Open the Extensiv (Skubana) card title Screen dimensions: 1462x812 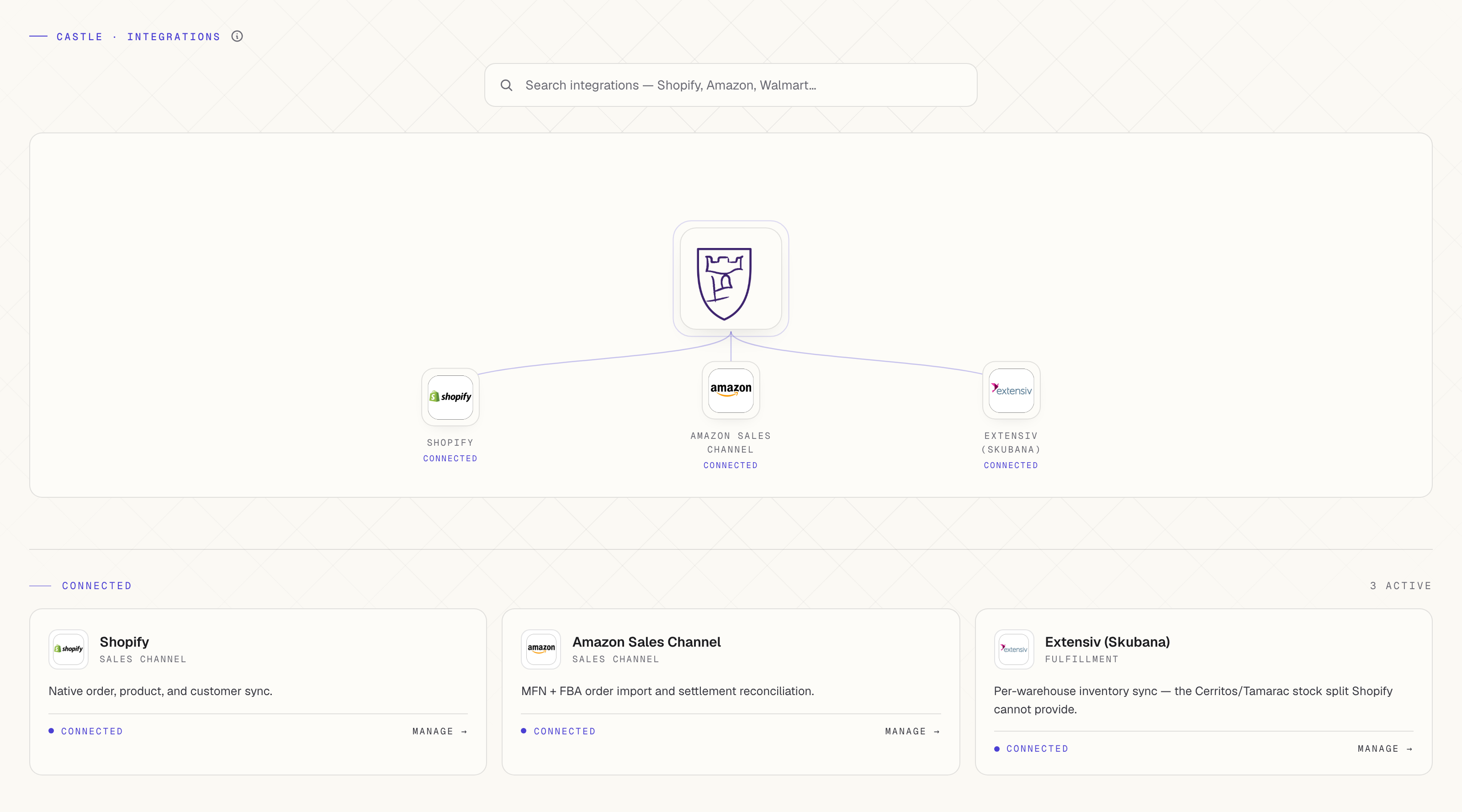1107,642
